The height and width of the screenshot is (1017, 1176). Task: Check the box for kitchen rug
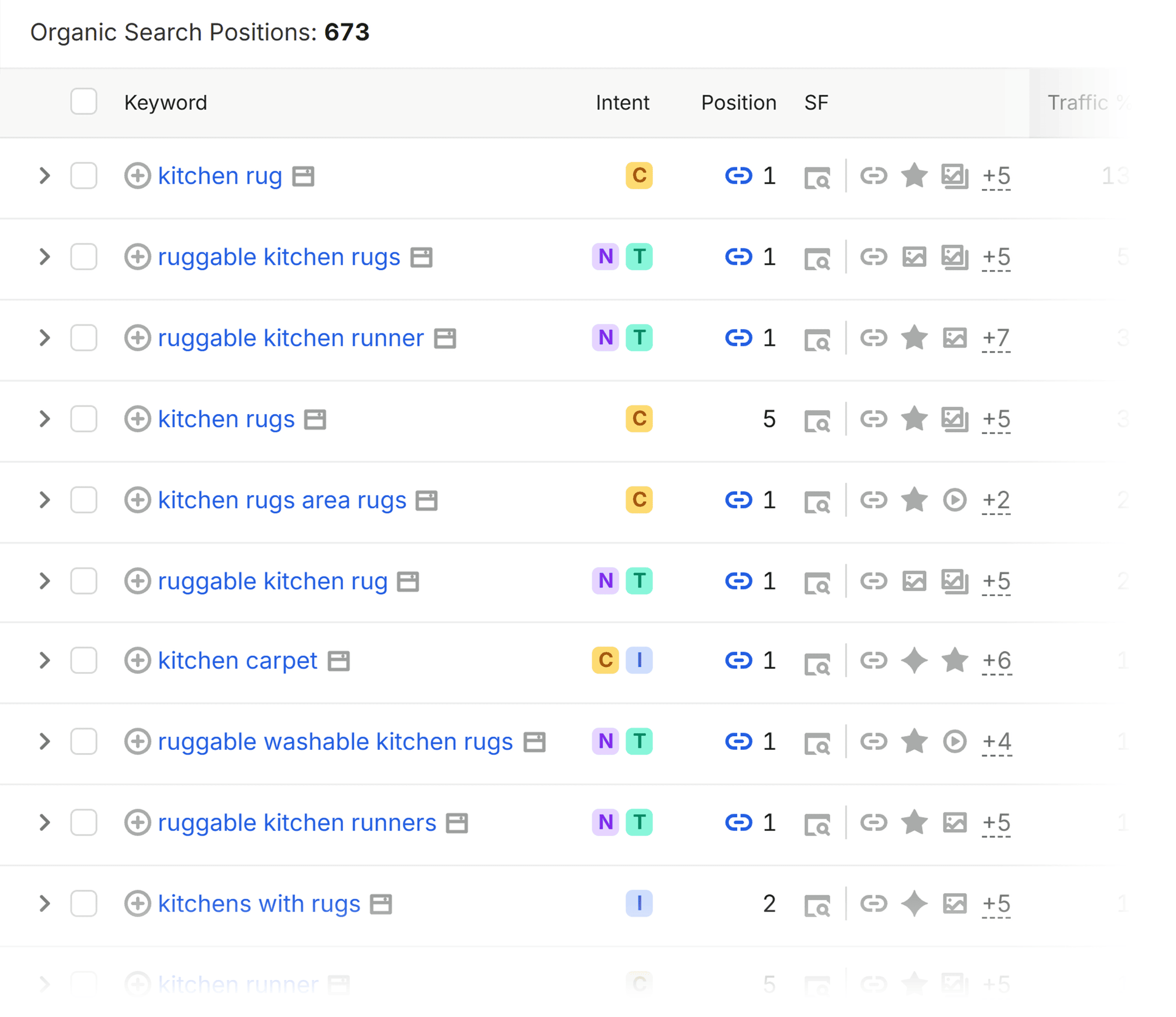pyautogui.click(x=83, y=175)
